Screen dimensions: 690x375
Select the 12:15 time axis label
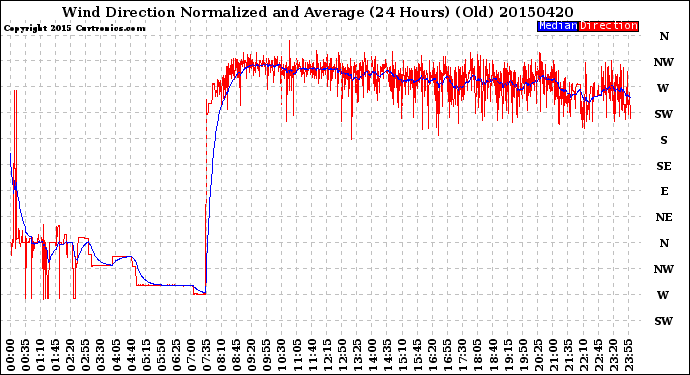point(327,355)
